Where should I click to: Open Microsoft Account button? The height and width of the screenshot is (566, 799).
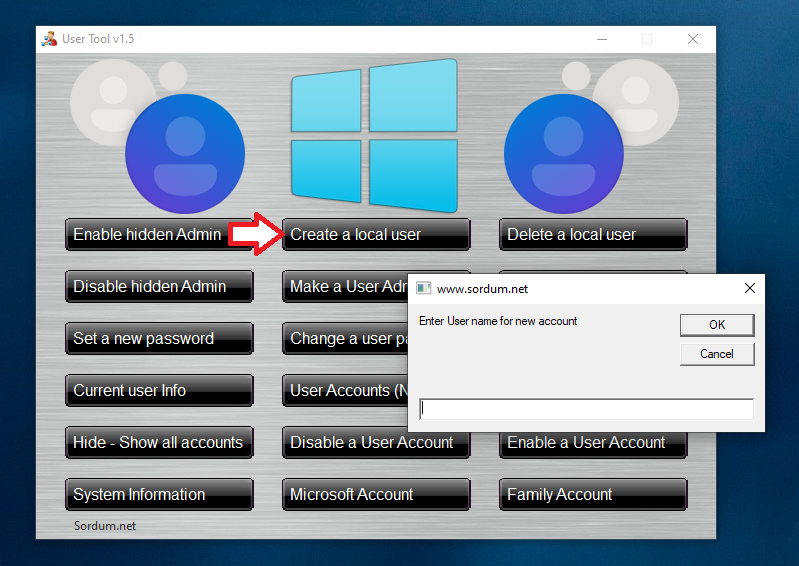click(376, 494)
